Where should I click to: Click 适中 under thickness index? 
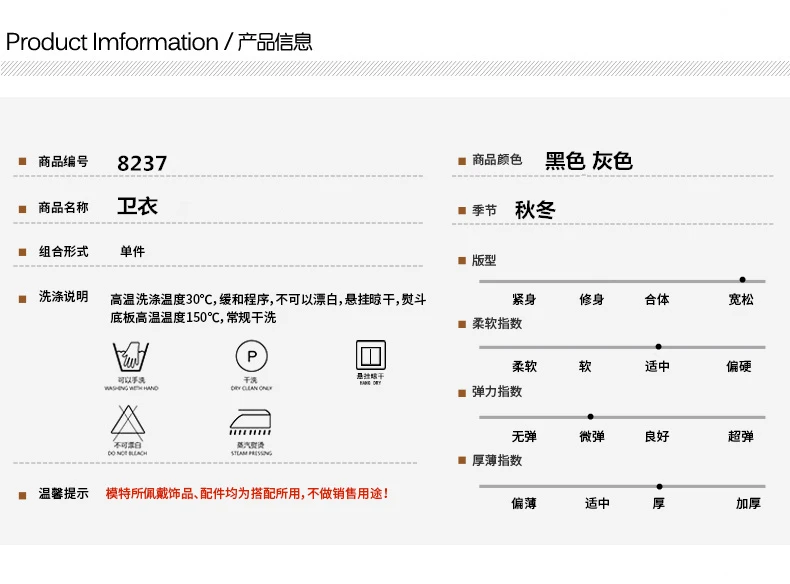[597, 503]
